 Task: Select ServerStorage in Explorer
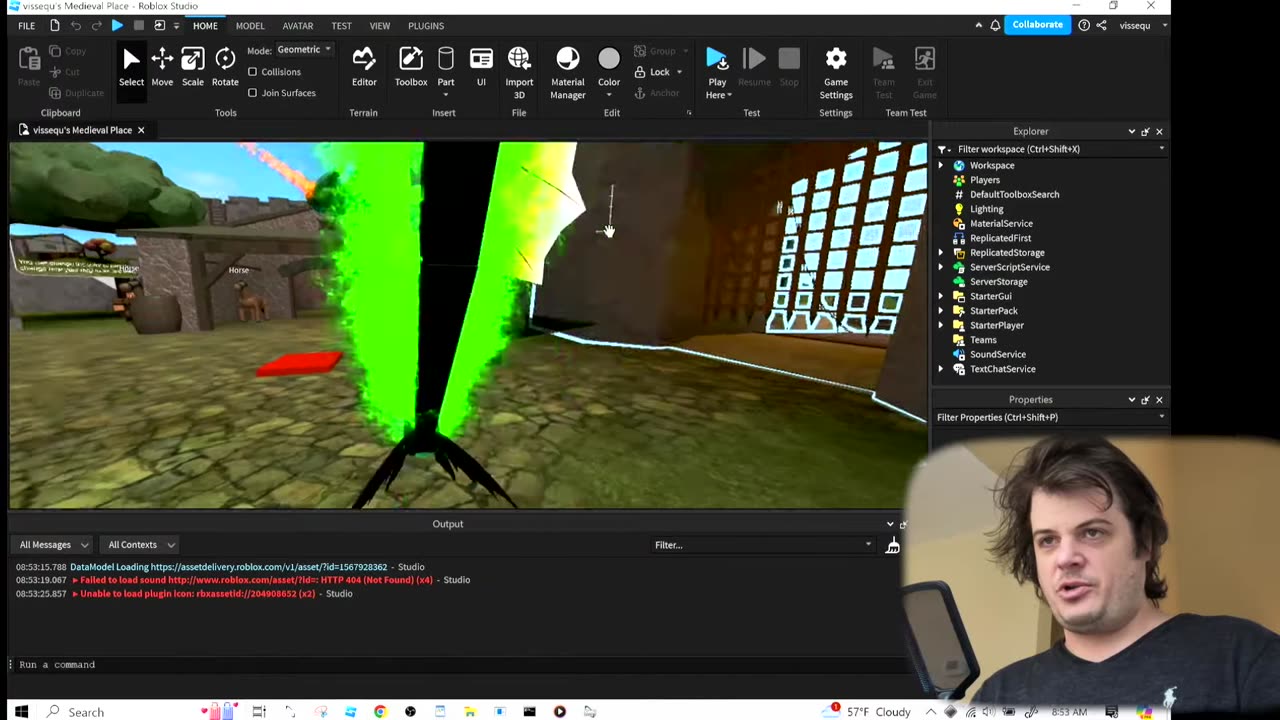(x=999, y=282)
